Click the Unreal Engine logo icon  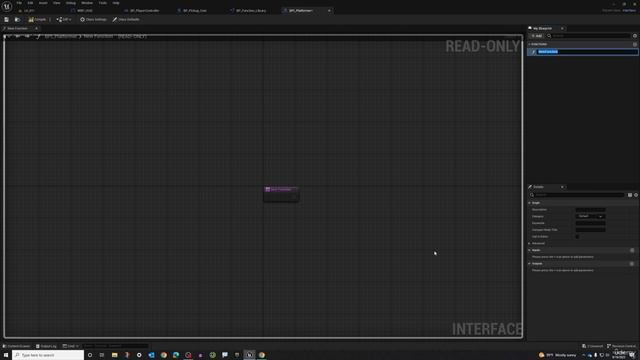[7, 7]
